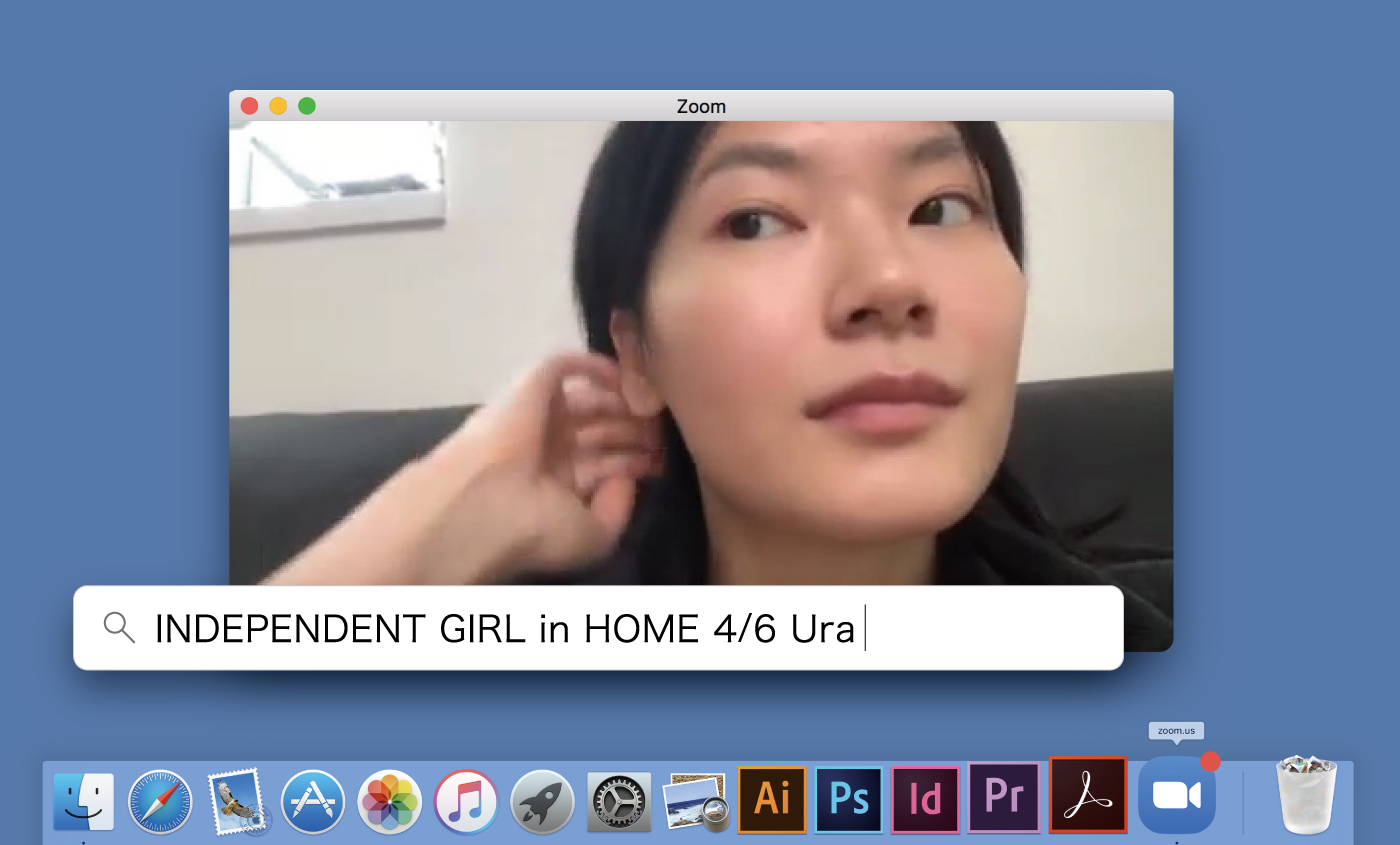Image resolution: width=1400 pixels, height=845 pixels.
Task: Open the App Store icon
Action: [313, 801]
